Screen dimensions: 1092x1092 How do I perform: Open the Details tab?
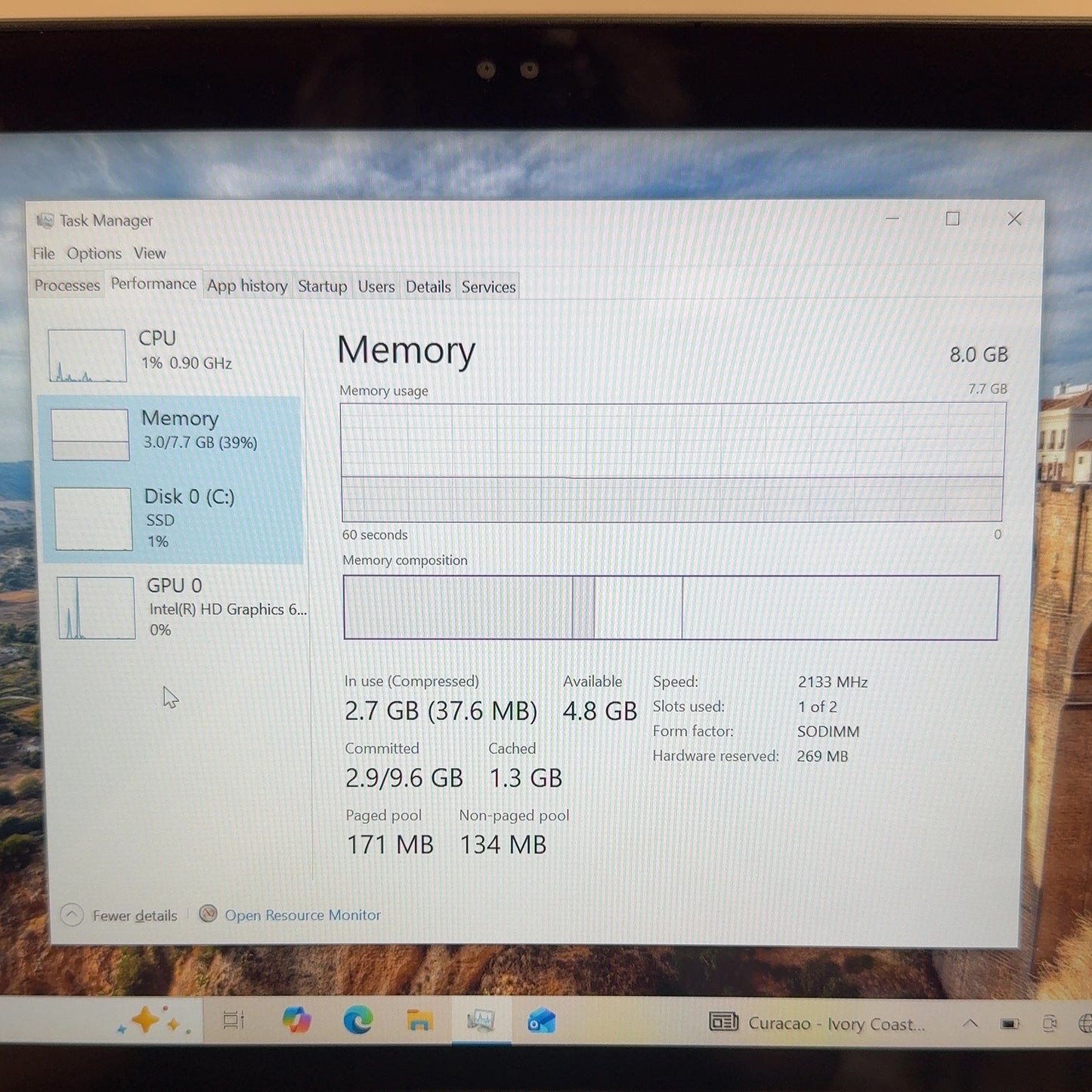coord(428,286)
